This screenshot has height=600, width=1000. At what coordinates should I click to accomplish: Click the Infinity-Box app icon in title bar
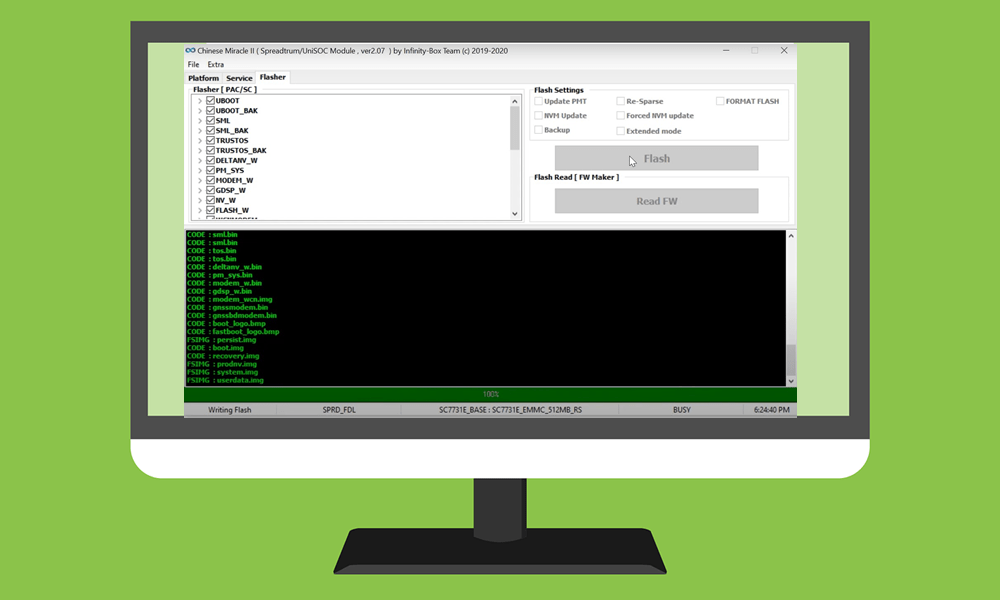(190, 50)
